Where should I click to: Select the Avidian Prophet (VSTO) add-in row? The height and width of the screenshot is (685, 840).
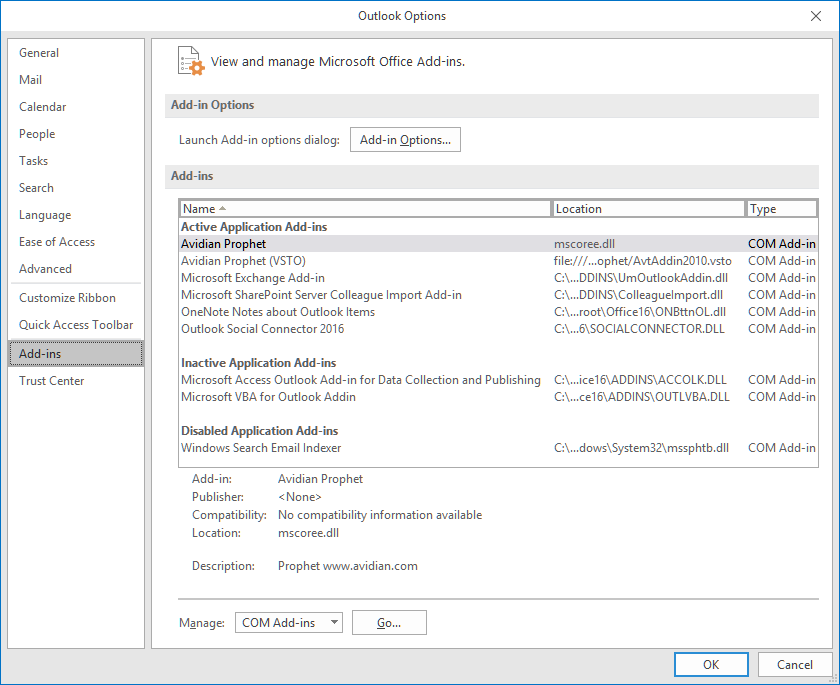click(498, 261)
